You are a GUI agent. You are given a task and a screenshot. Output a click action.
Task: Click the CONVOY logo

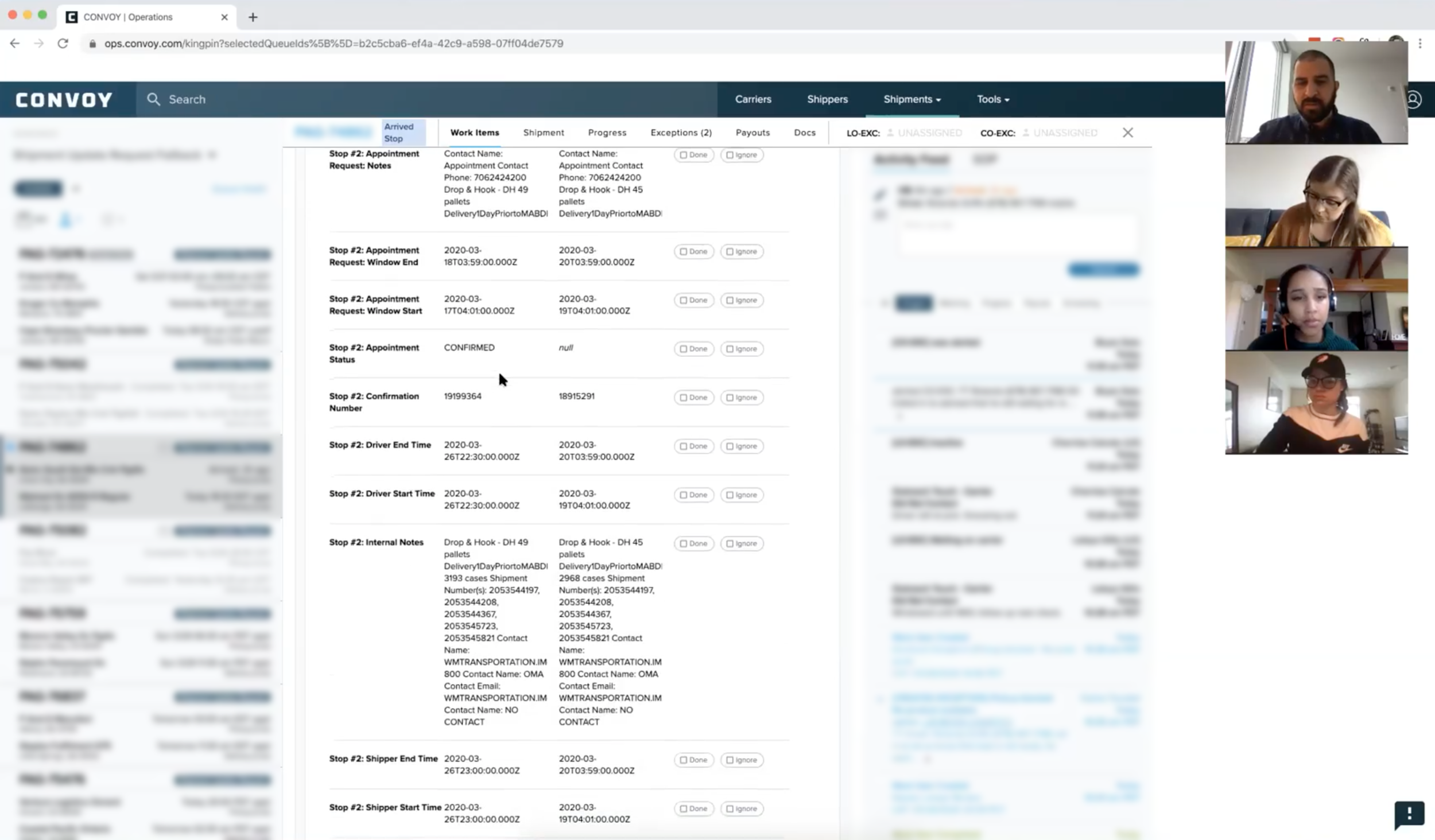(x=64, y=100)
